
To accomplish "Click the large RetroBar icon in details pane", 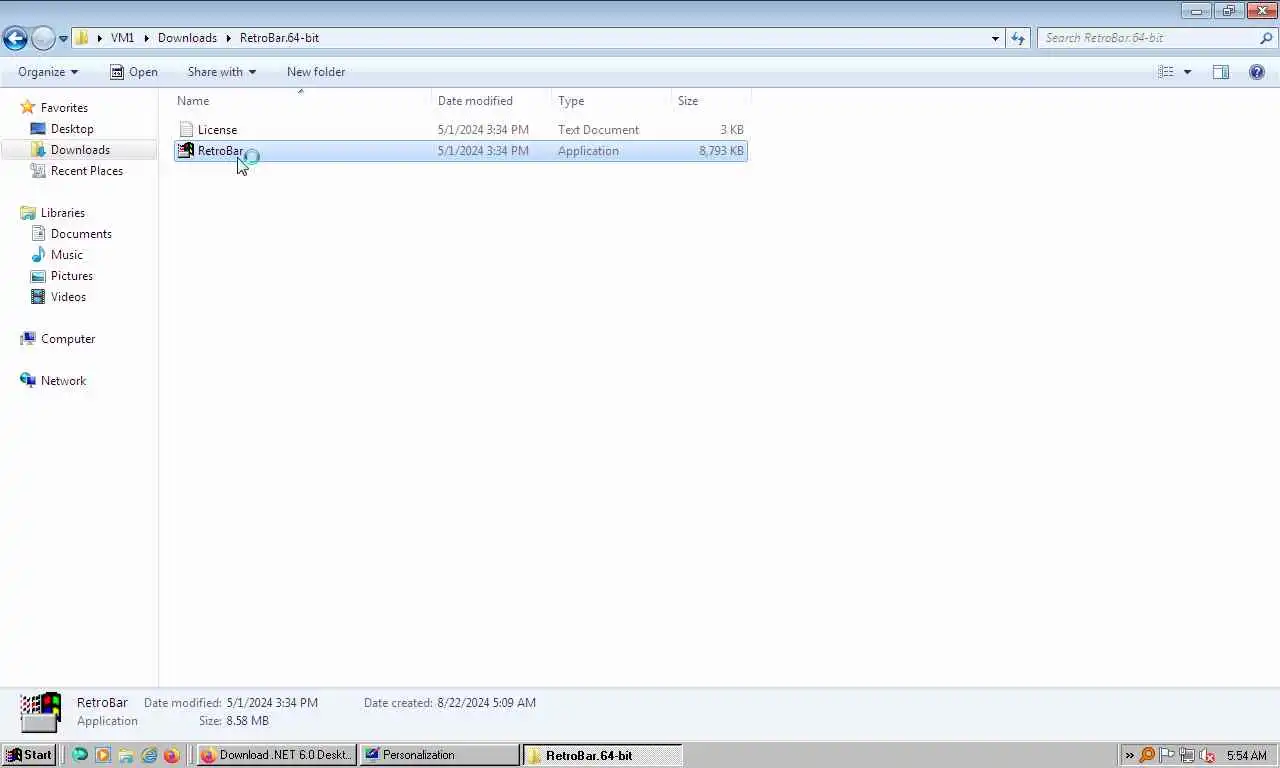I will click(x=41, y=712).
